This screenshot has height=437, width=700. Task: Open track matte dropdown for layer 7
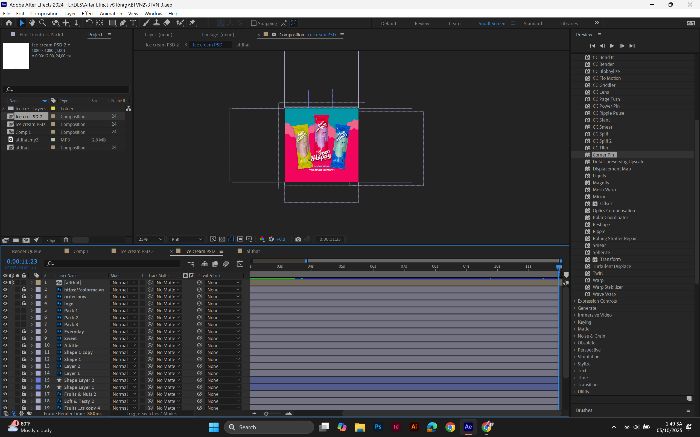(168, 325)
